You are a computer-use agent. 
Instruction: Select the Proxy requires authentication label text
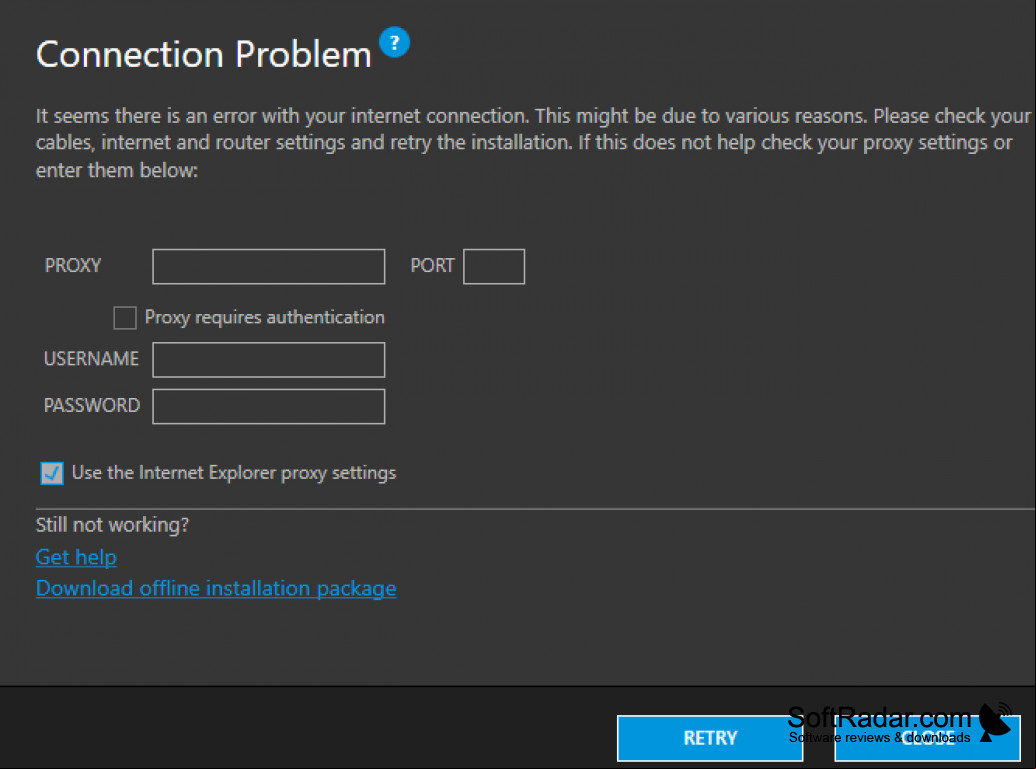tap(264, 318)
